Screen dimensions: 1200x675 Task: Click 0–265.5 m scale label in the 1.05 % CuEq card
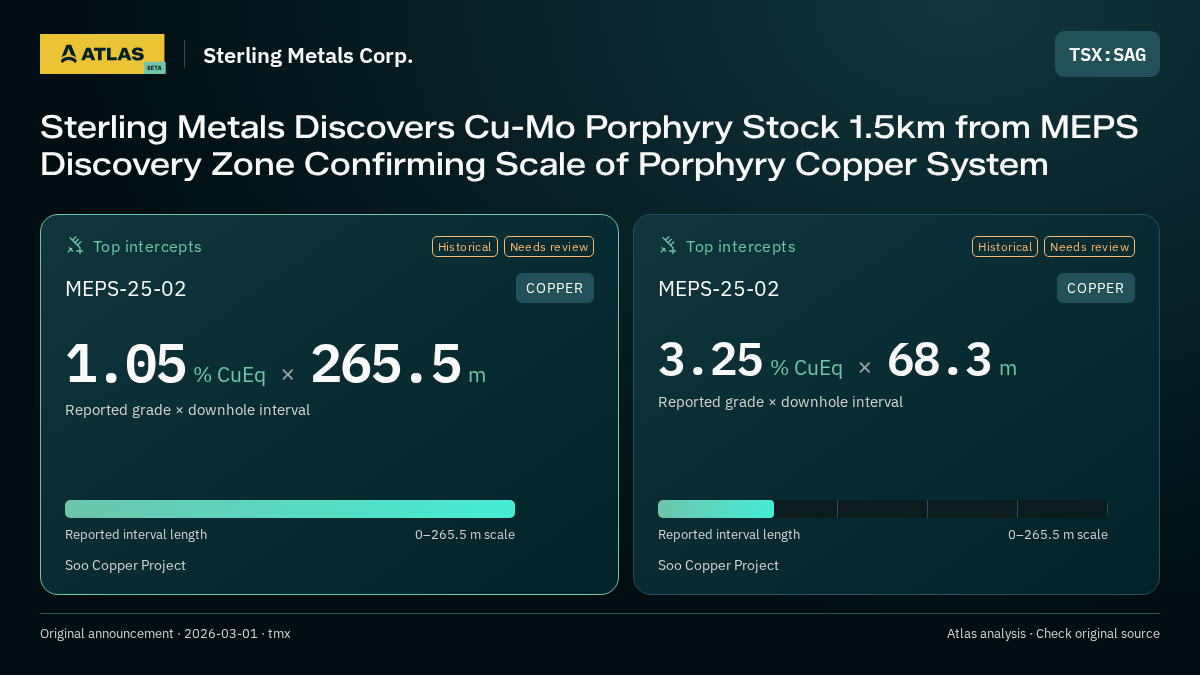pos(465,534)
